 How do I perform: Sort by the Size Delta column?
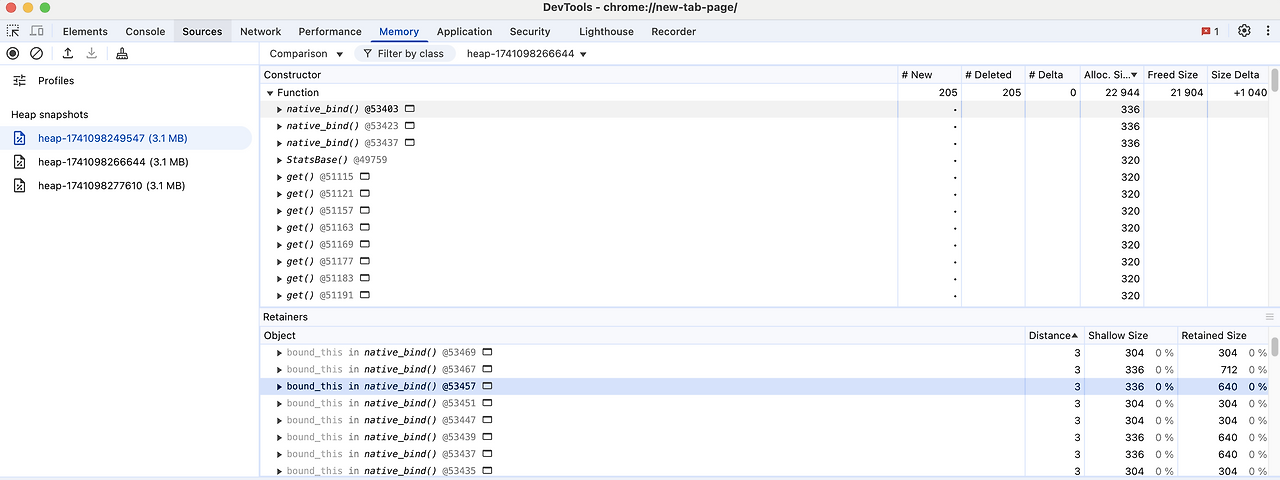pos(1238,75)
